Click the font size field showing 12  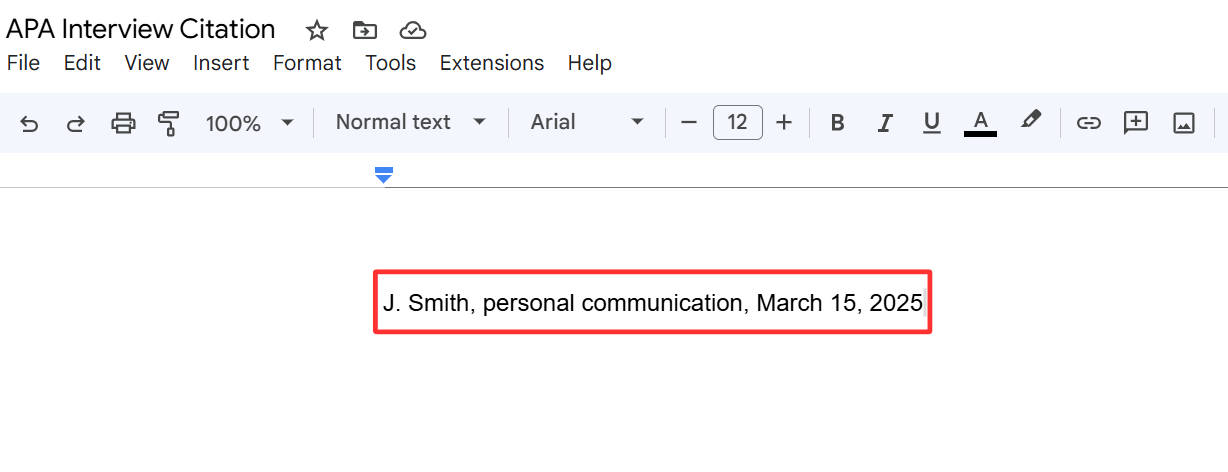pos(738,122)
